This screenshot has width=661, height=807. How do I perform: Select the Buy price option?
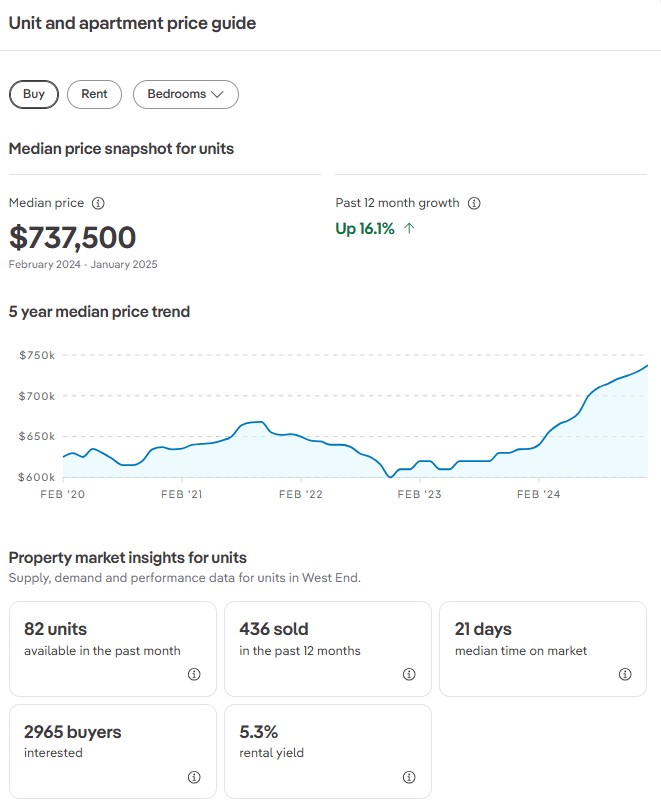[34, 94]
